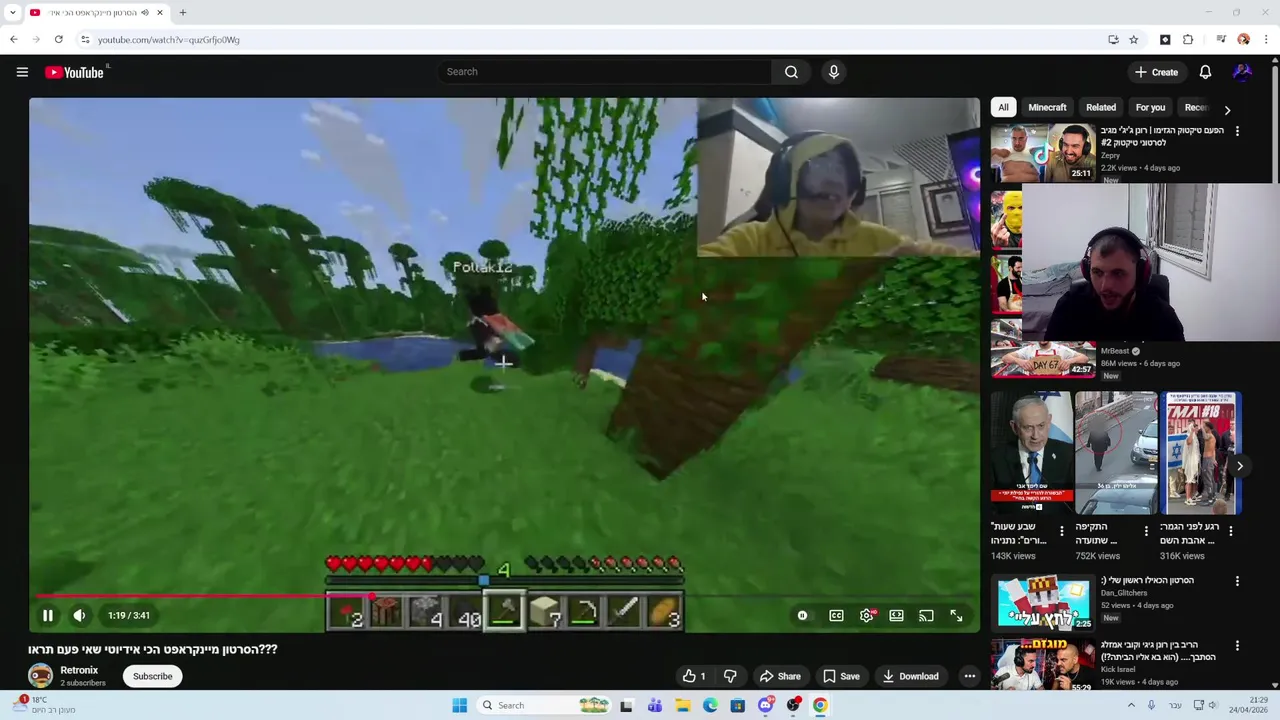Bookmark this page with the star

point(1133,40)
